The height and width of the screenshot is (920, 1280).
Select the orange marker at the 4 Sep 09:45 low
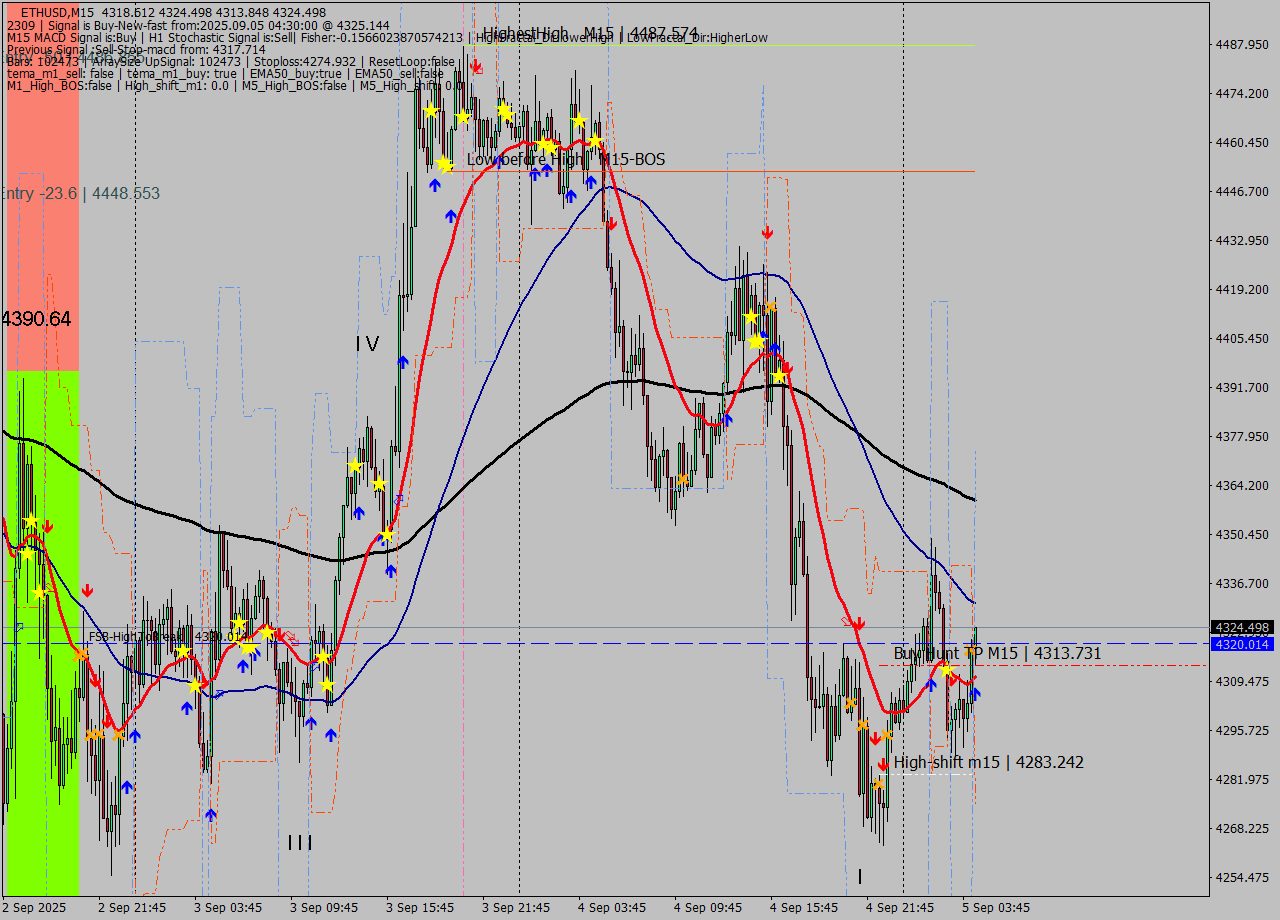pos(683,481)
